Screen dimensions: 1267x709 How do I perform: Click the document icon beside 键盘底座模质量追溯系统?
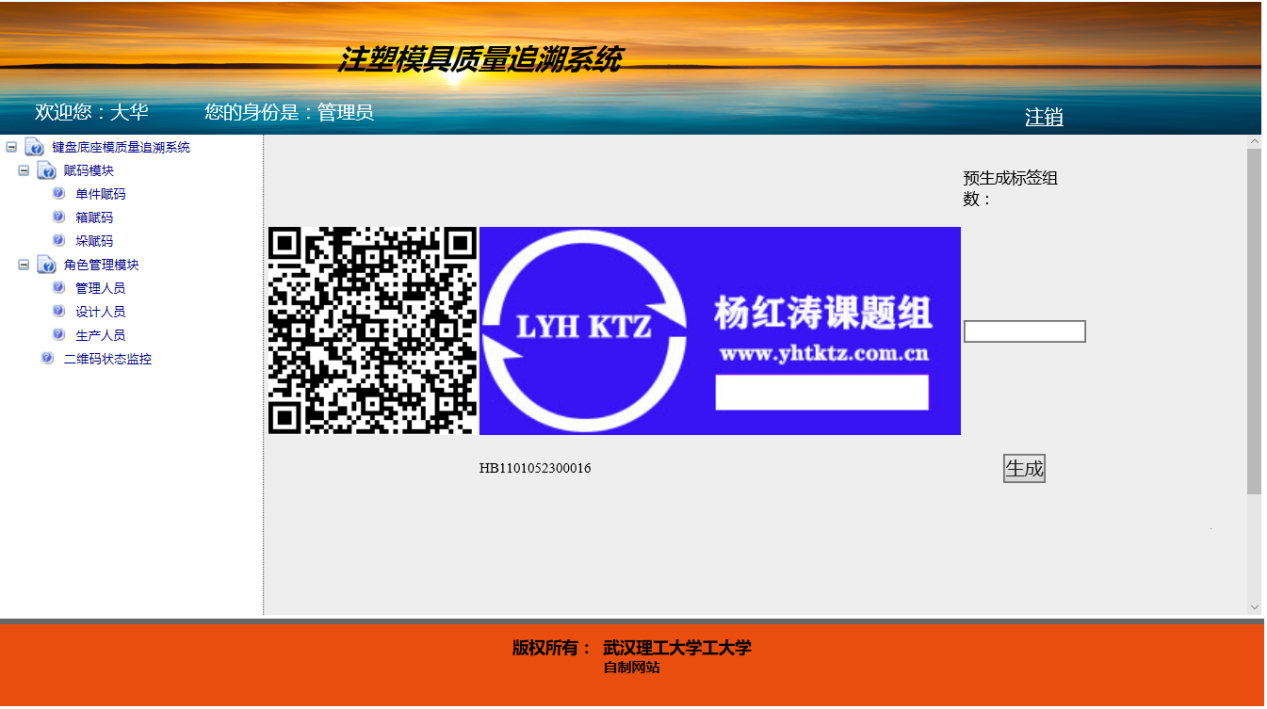click(34, 147)
